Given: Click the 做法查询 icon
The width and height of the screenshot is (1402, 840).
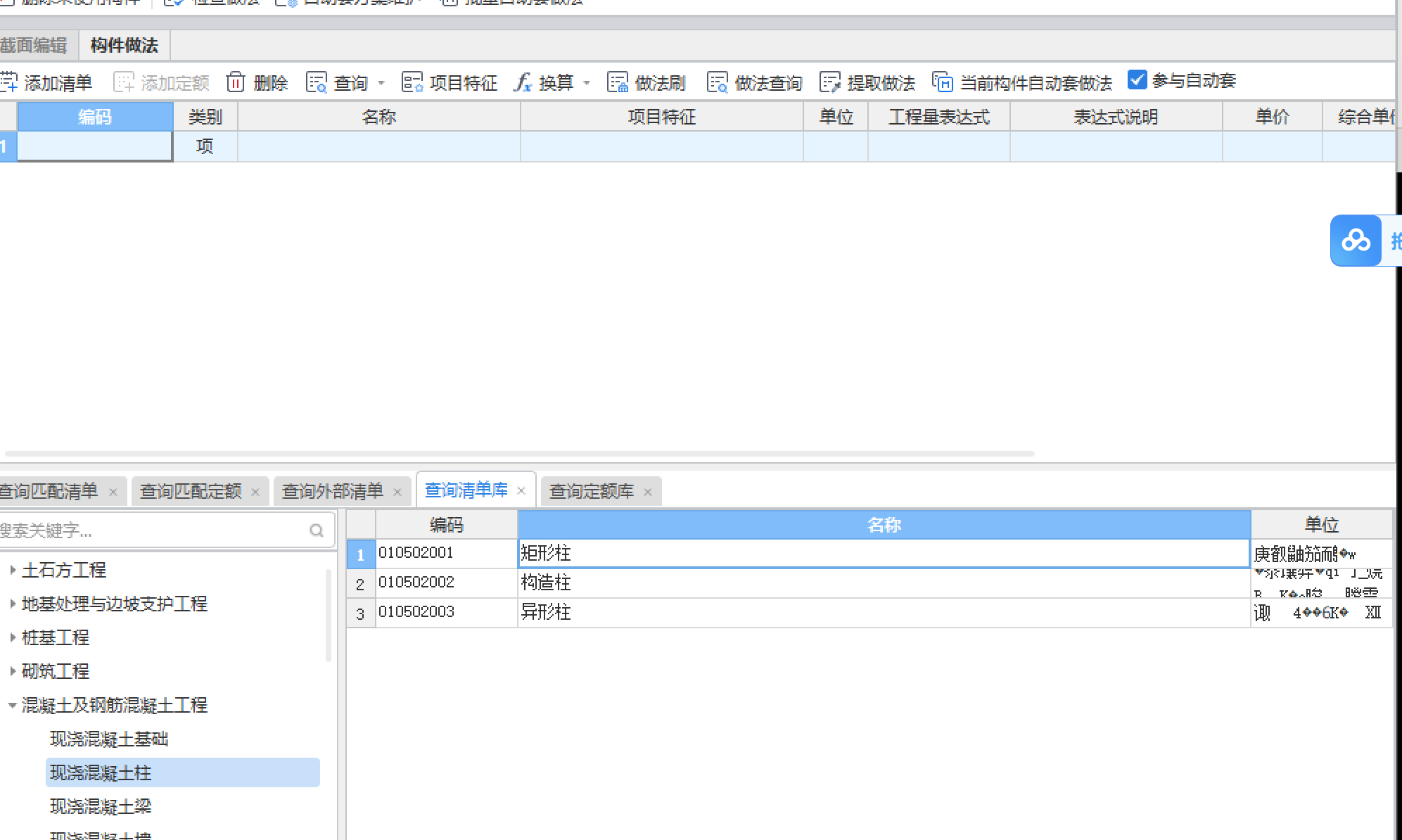Looking at the screenshot, I should (x=717, y=82).
